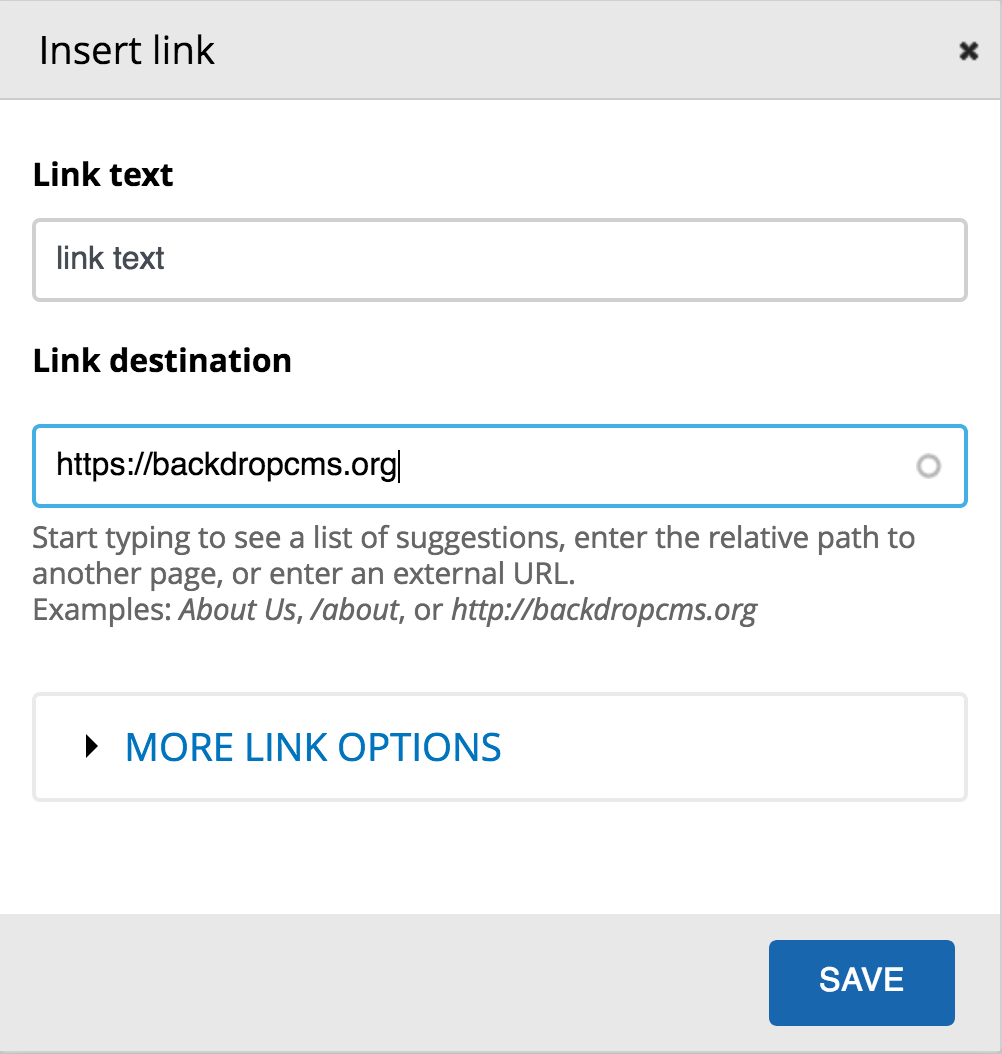The image size is (1002, 1054).
Task: Collapse the More Link Options panel
Action: pos(312,747)
